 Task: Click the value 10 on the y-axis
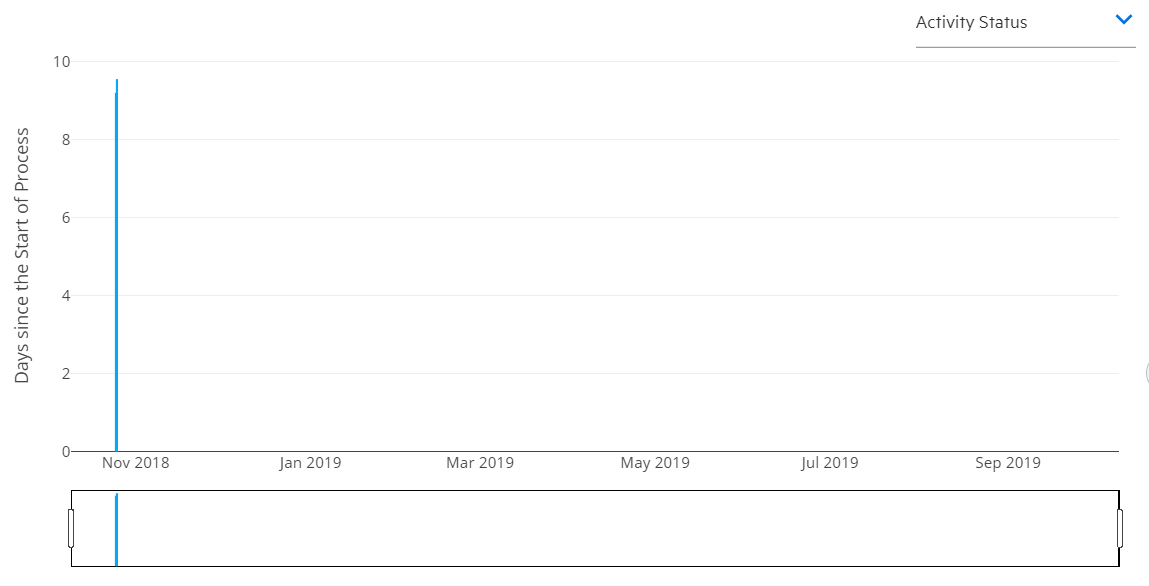tap(62, 62)
